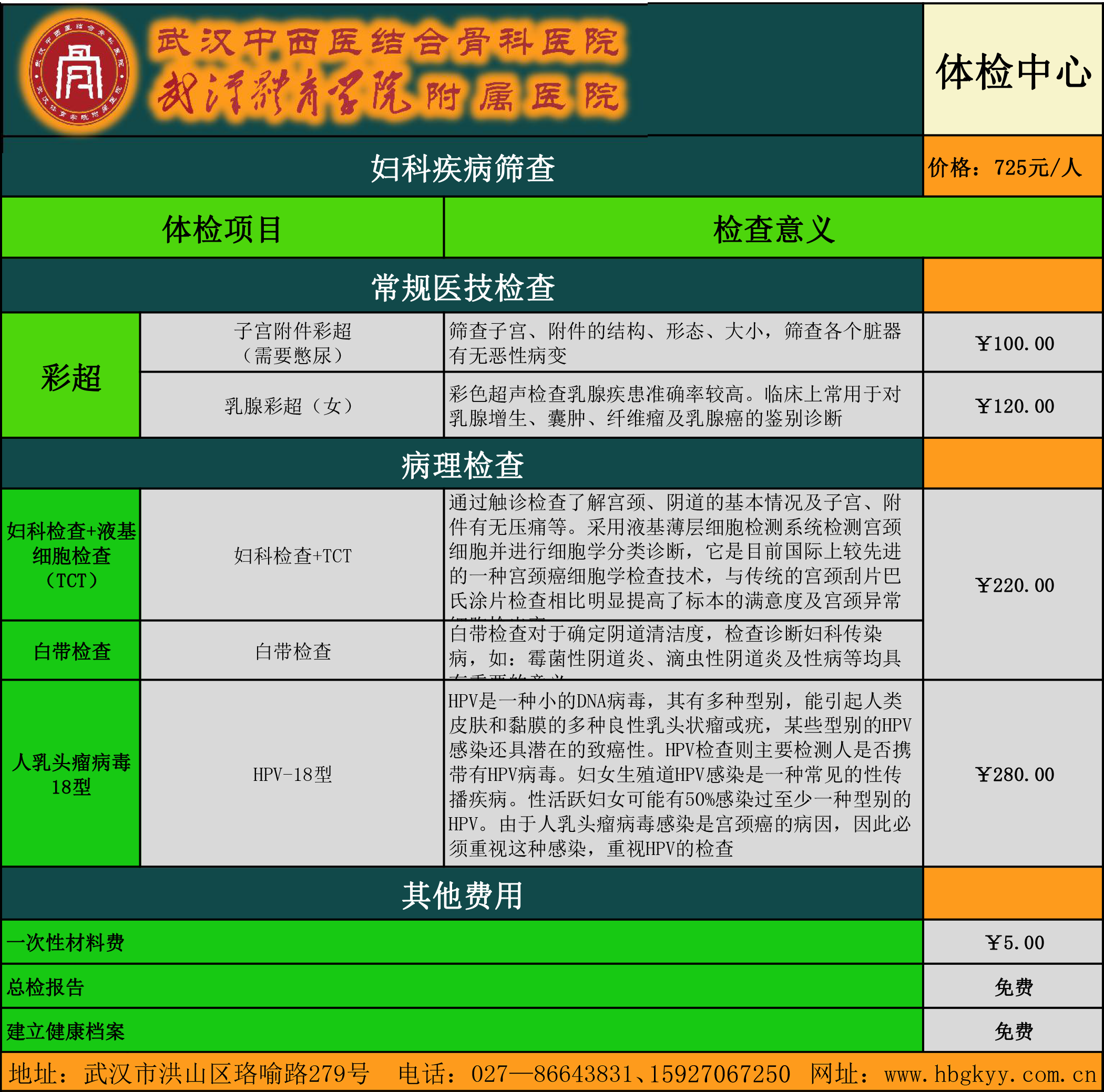
Task: Select the 体检中心 header cell
Action: click(1013, 71)
